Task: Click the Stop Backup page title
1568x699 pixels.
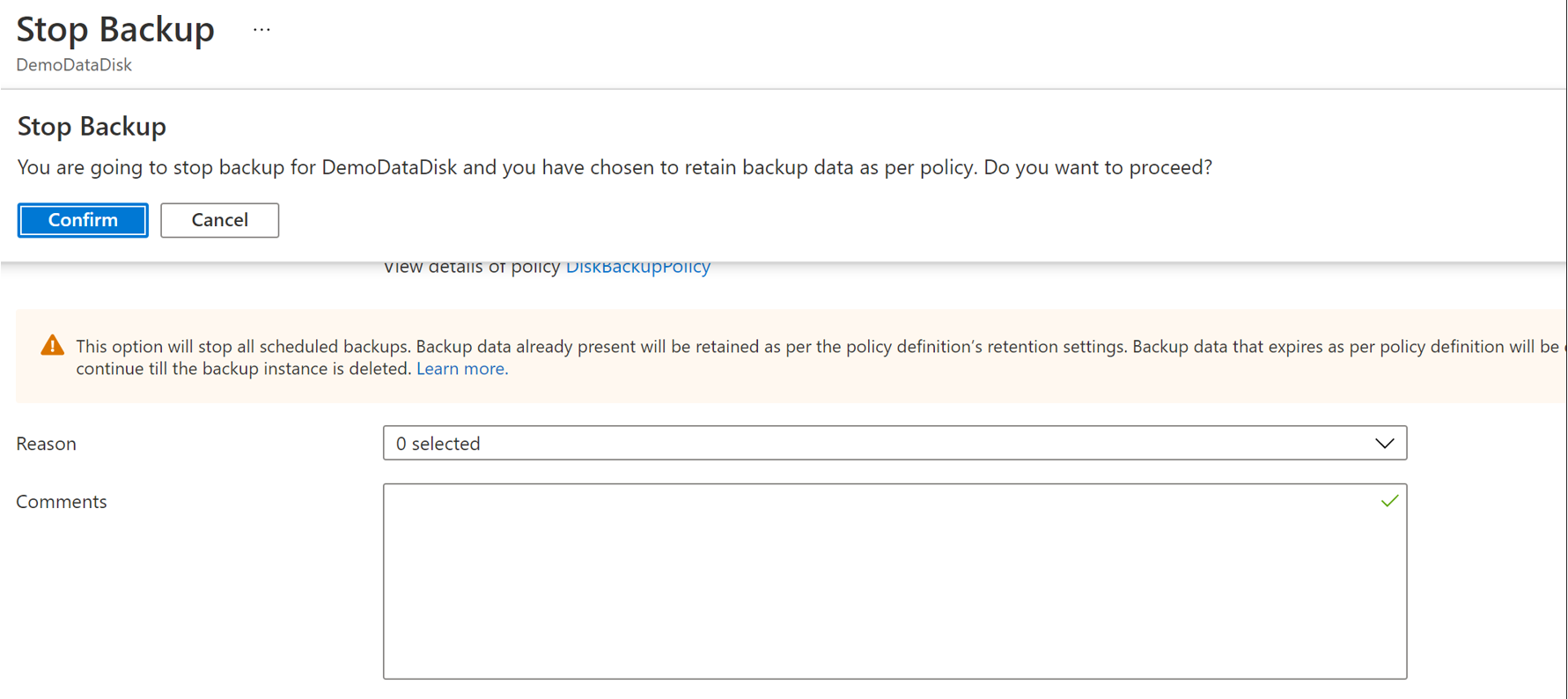Action: (x=115, y=30)
